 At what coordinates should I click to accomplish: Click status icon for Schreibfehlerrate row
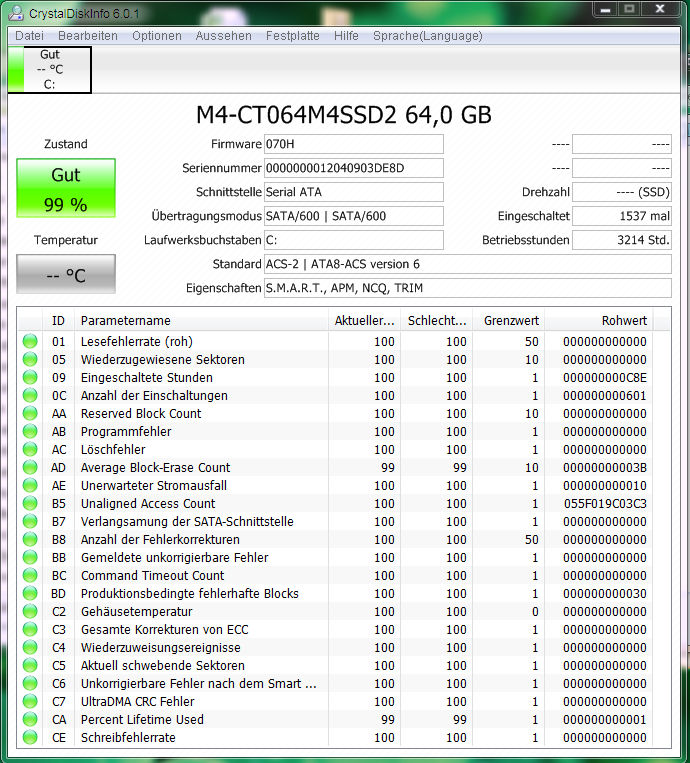pyautogui.click(x=30, y=737)
